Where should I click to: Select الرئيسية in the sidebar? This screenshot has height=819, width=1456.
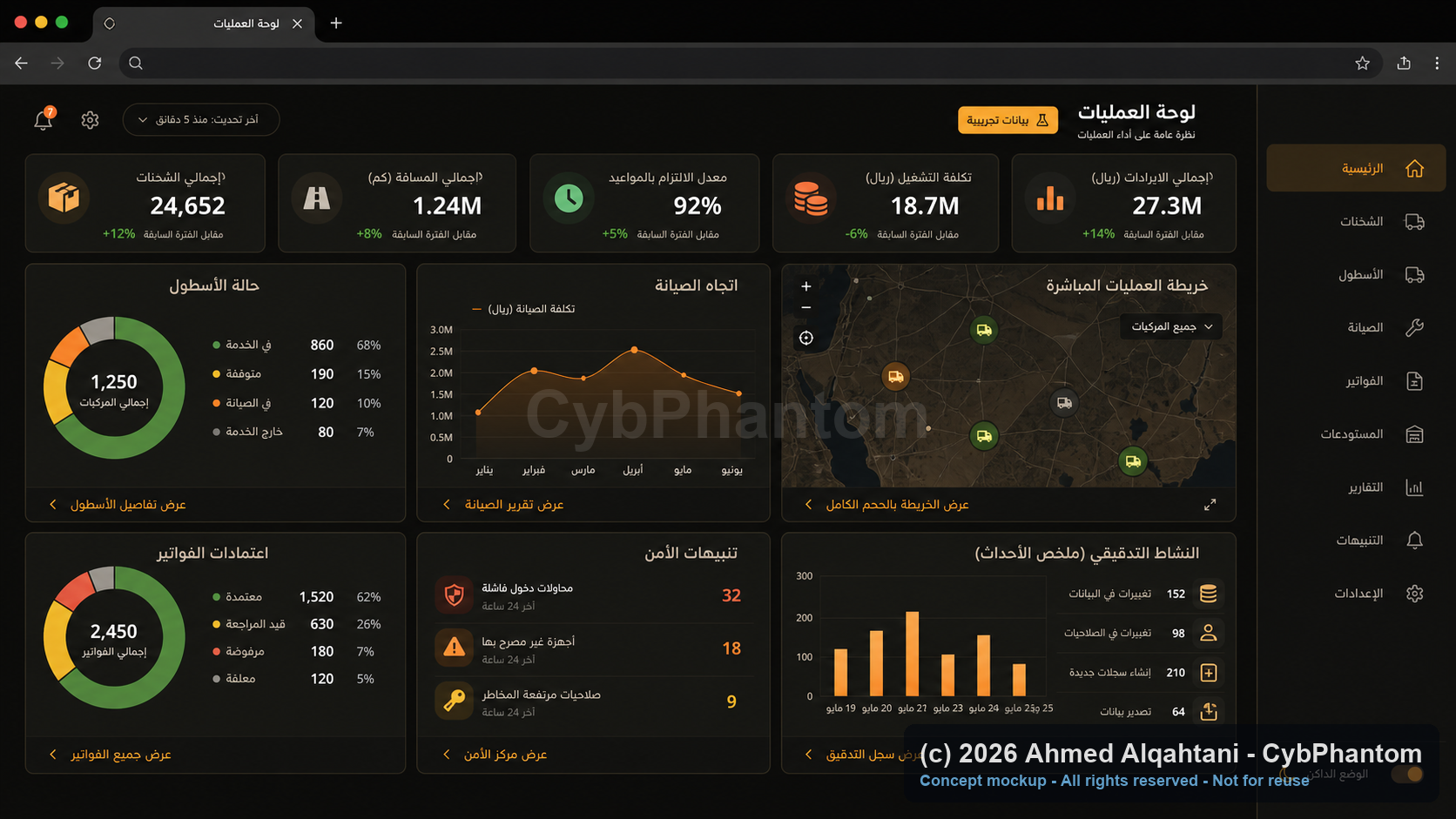point(1355,168)
